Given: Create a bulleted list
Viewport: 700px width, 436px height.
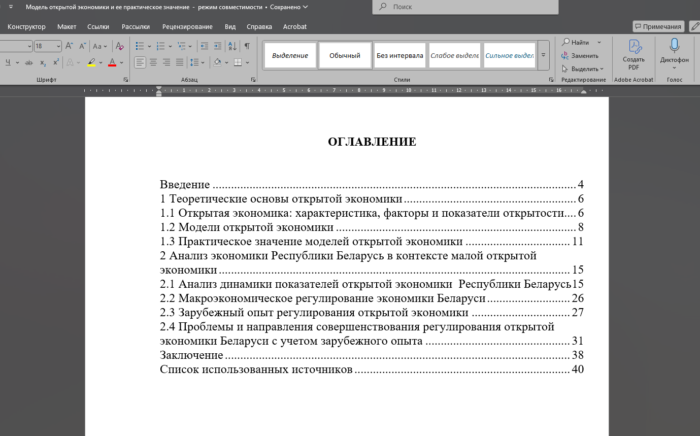Looking at the screenshot, I should tap(140, 46).
